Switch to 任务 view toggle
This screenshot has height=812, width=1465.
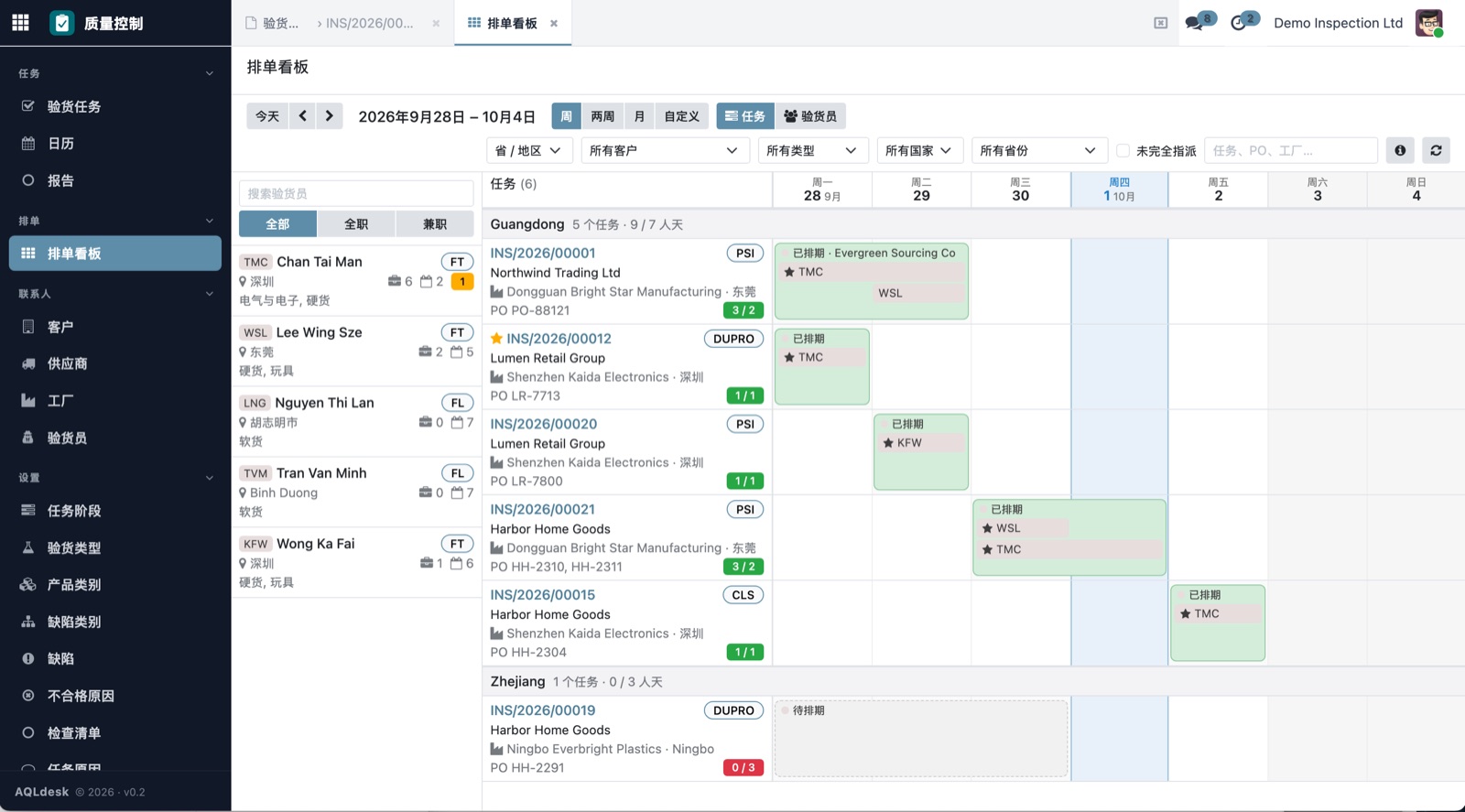point(745,116)
